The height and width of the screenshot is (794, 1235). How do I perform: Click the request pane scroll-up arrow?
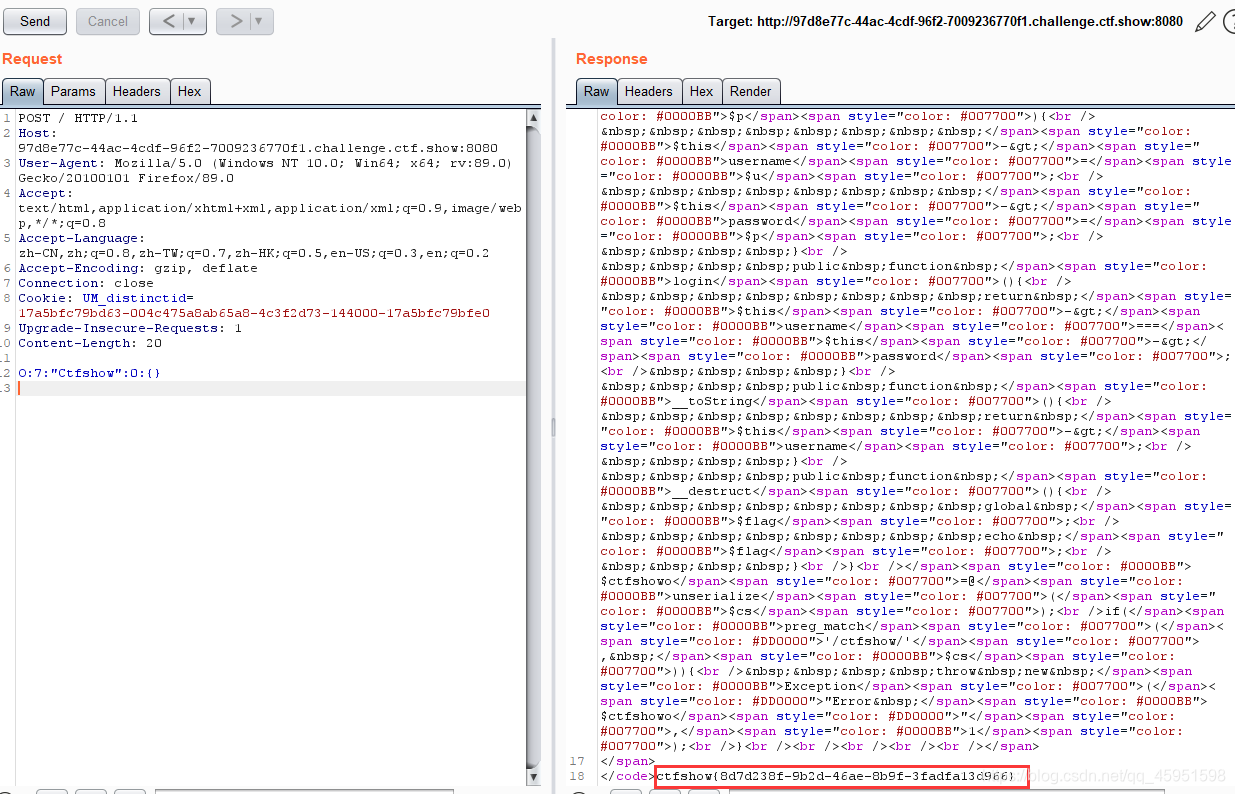click(534, 116)
